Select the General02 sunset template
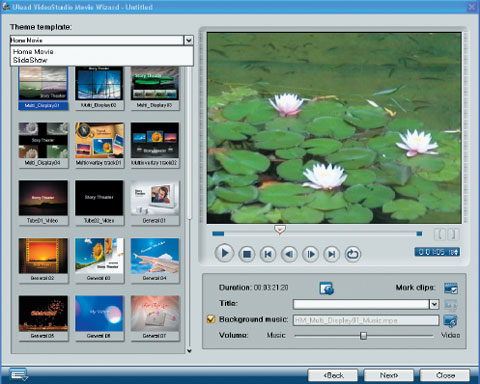480x384 pixels. [x=43, y=260]
